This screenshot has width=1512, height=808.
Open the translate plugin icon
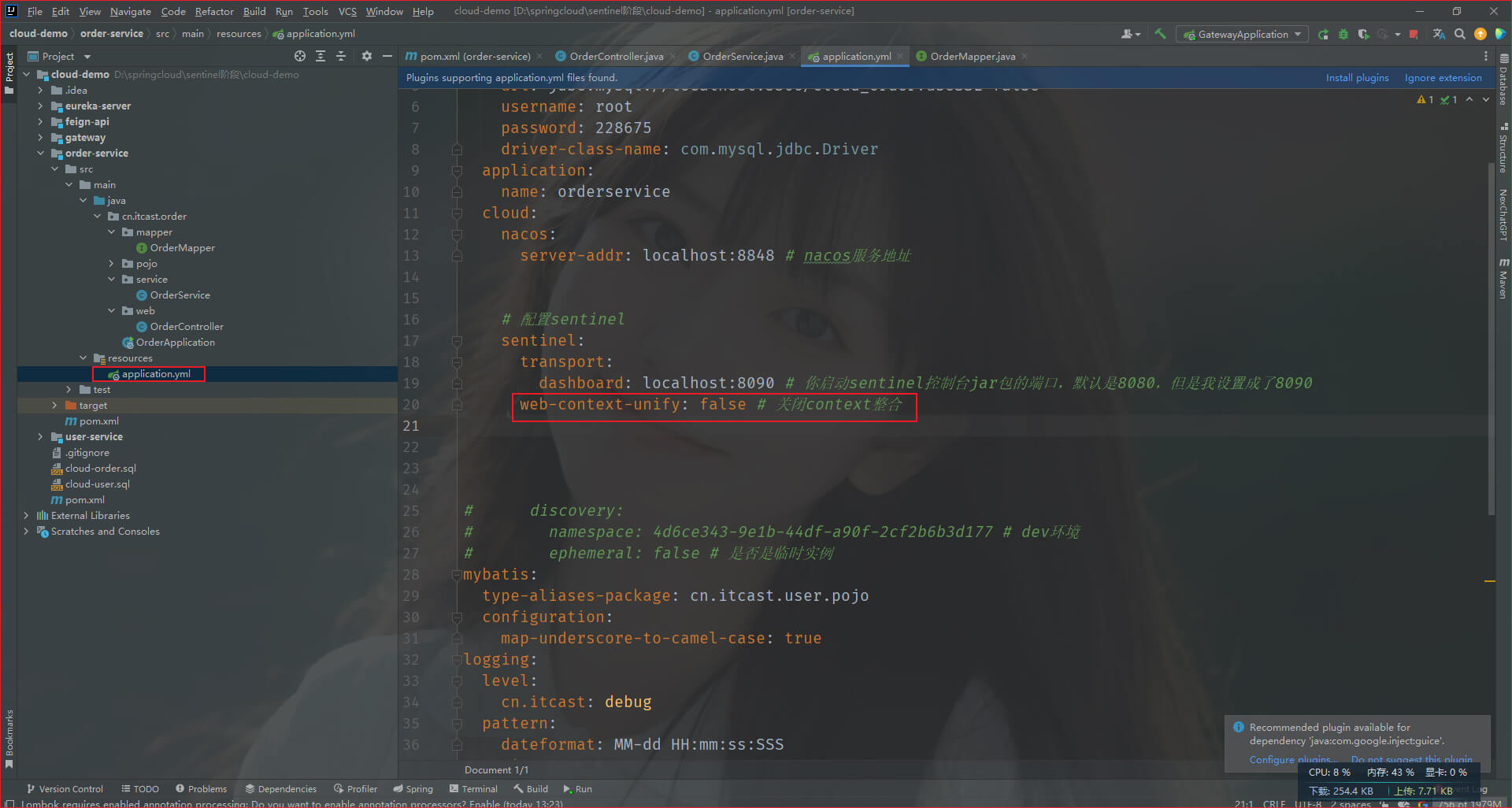click(1439, 34)
